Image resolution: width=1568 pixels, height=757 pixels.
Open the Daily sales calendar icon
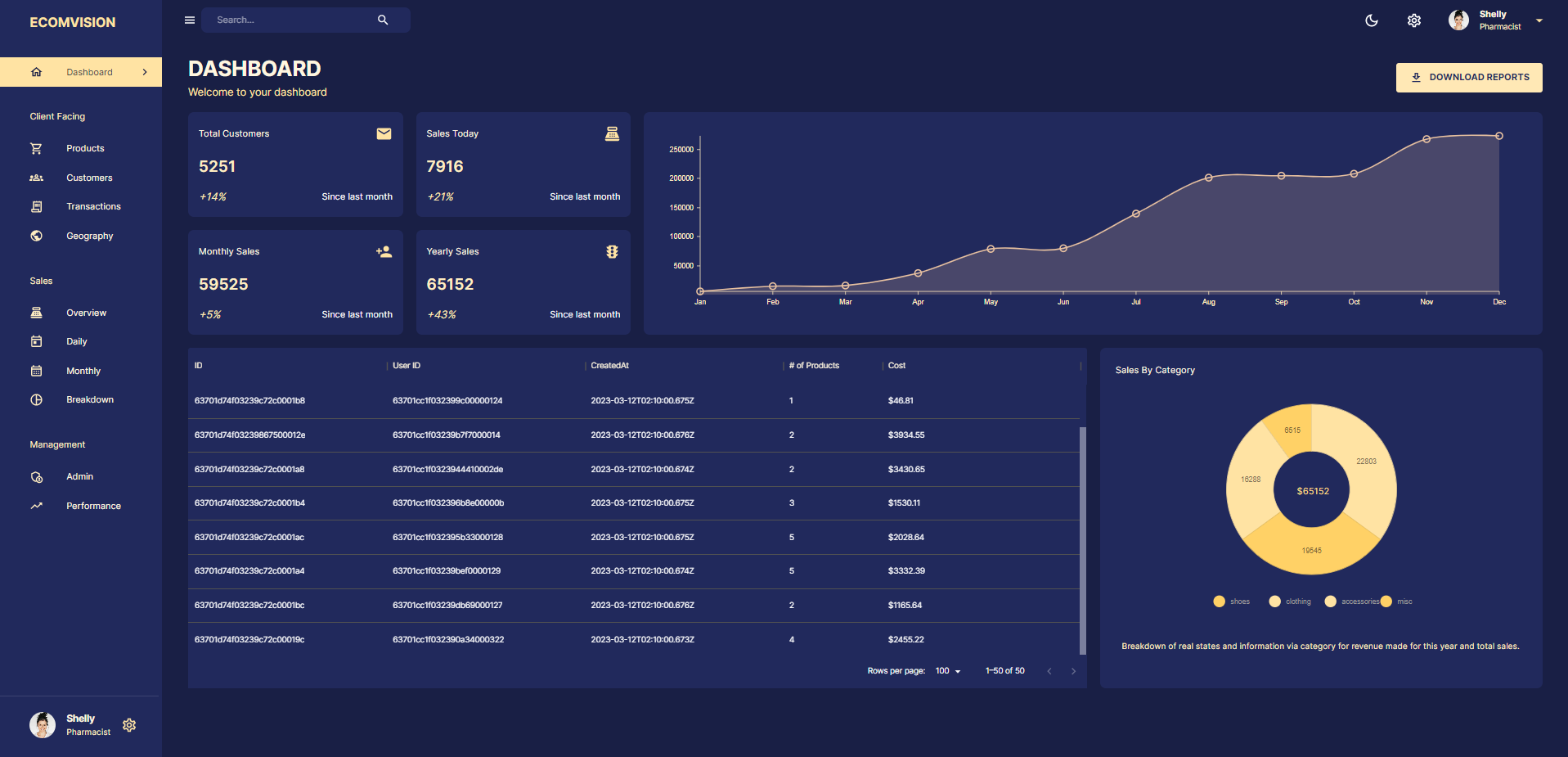[x=36, y=341]
